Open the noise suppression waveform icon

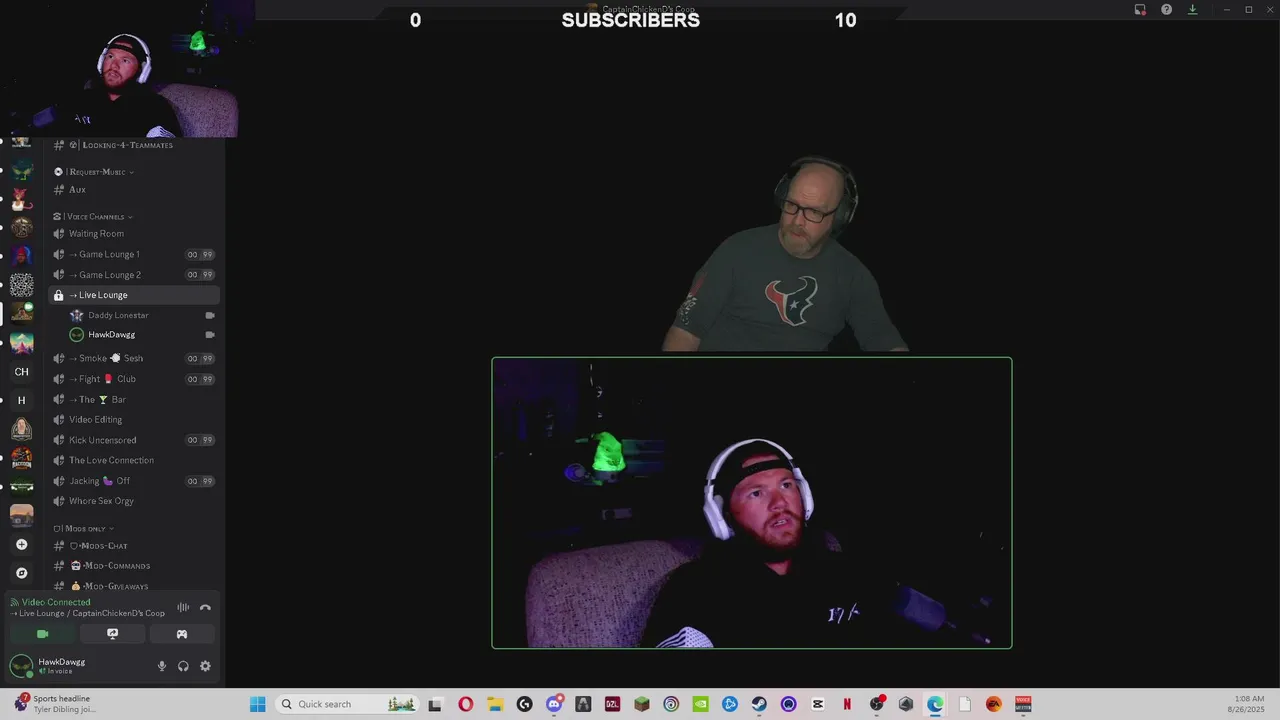coord(183,607)
